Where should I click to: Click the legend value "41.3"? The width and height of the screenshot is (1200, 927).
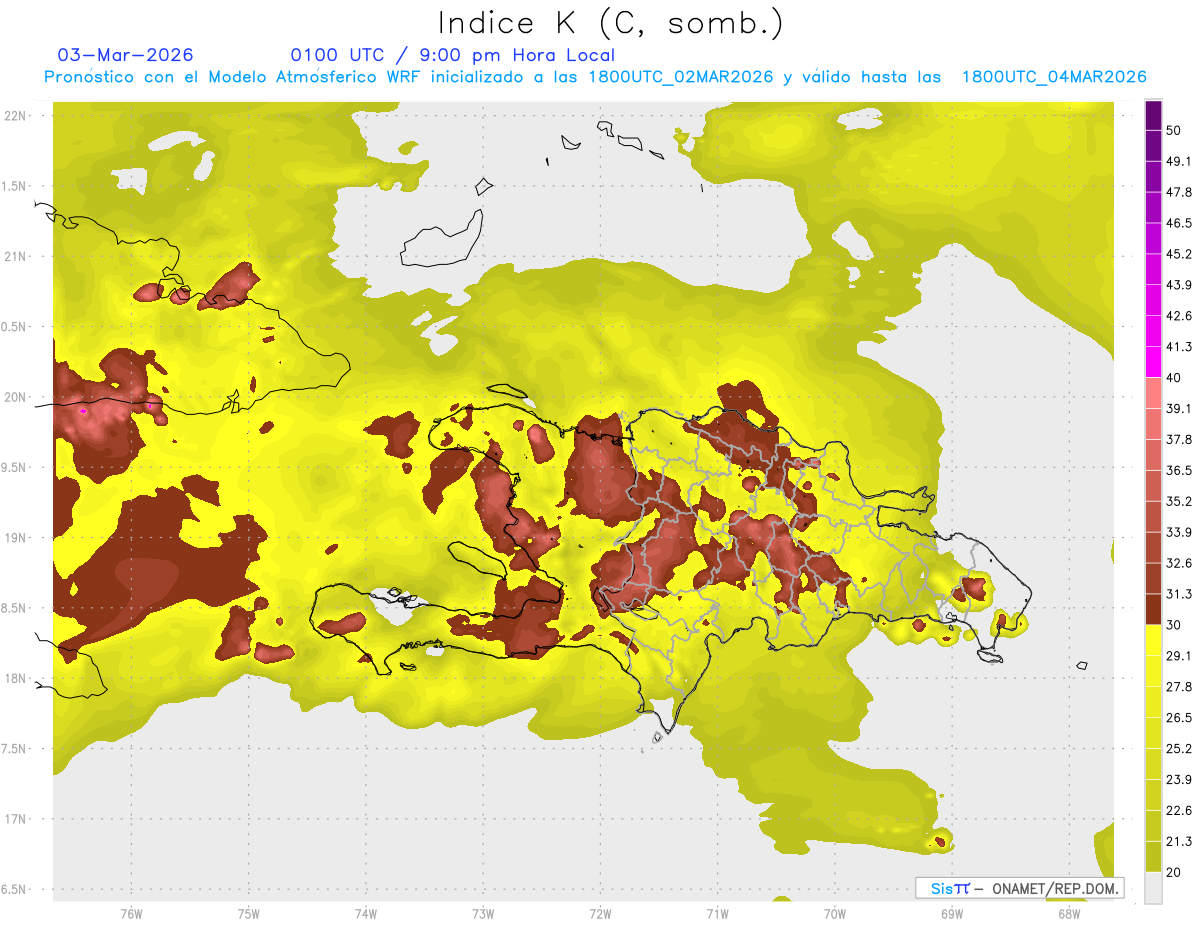[1179, 347]
